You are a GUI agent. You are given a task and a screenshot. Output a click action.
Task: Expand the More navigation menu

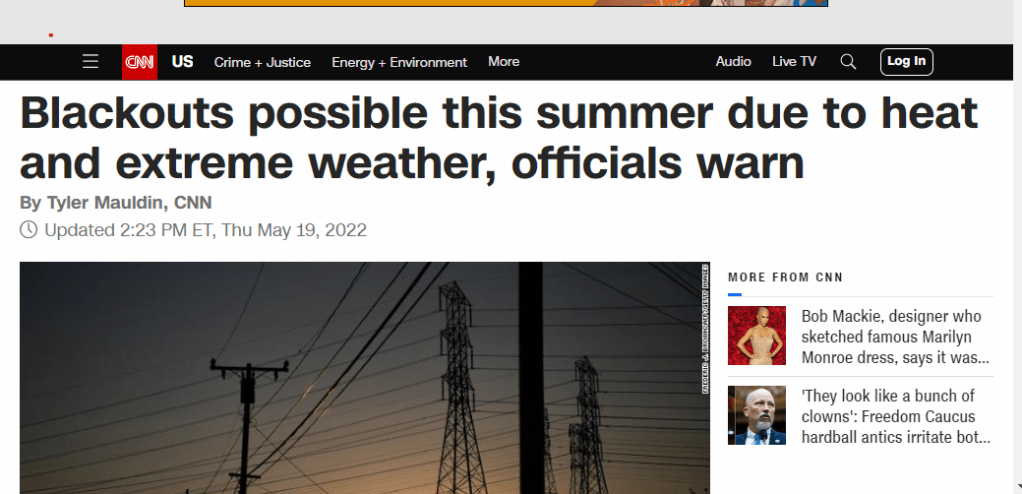click(x=503, y=62)
